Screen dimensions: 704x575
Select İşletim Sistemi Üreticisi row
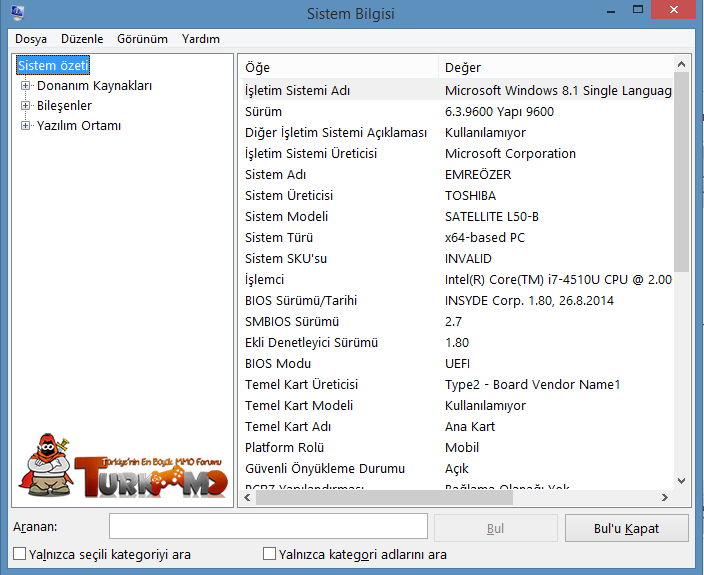[456, 154]
